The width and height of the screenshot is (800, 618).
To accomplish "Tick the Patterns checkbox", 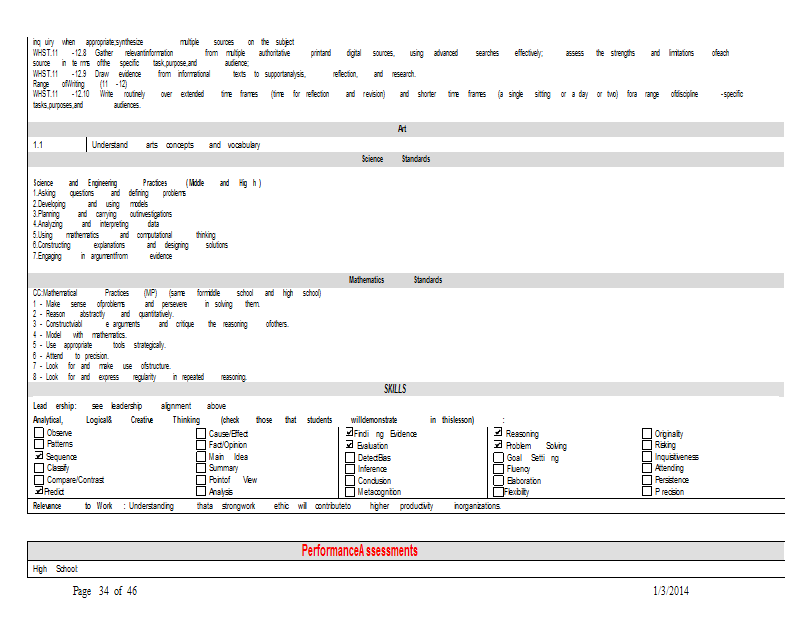I will click(x=39, y=443).
